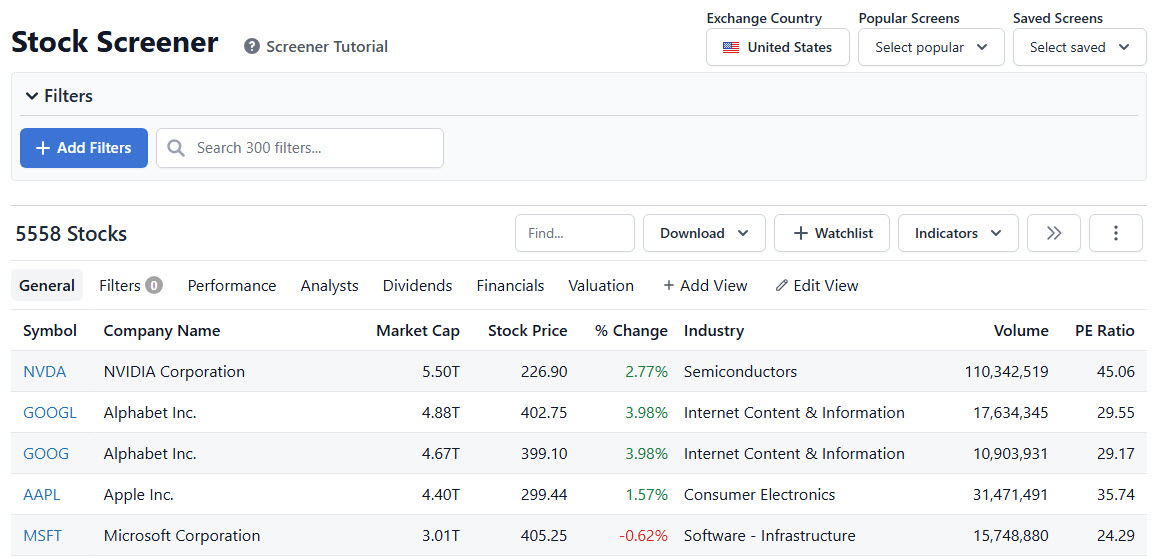Click the 4.88T market cap value
The width and height of the screenshot is (1154, 559).
pyautogui.click(x=441, y=413)
